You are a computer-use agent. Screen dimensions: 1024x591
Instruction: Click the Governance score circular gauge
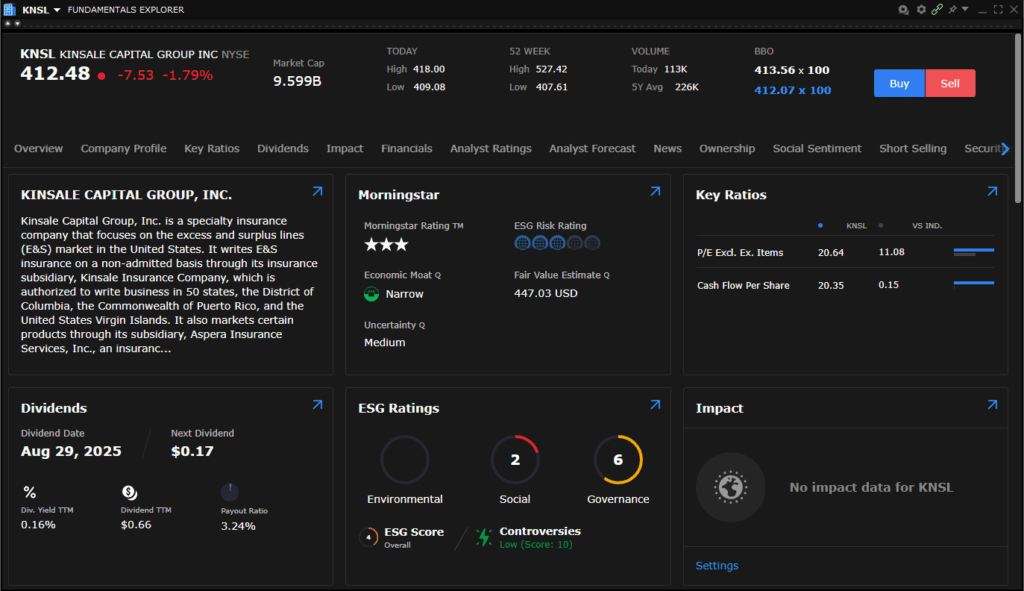click(x=617, y=460)
